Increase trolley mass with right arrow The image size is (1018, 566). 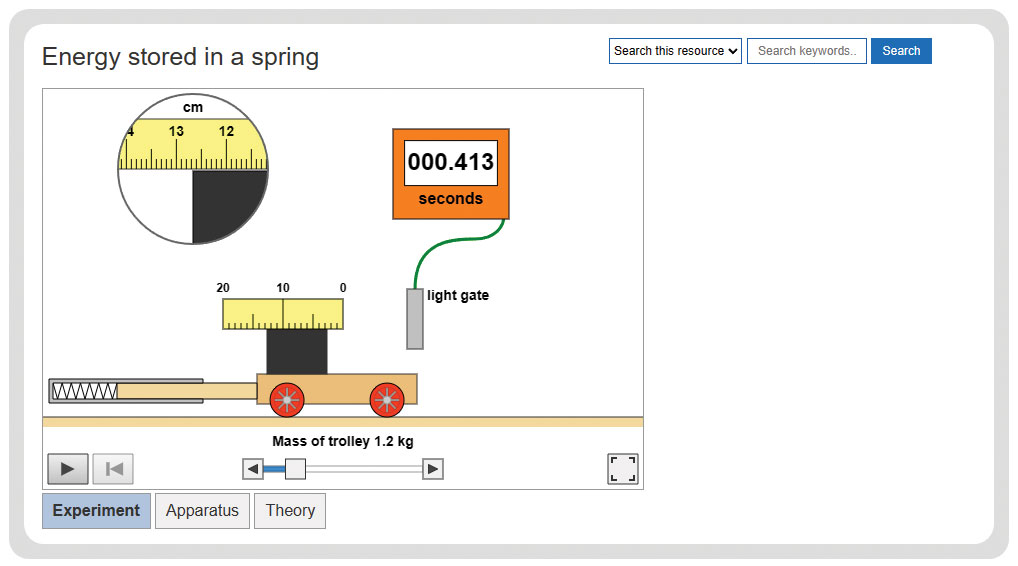pyautogui.click(x=432, y=469)
